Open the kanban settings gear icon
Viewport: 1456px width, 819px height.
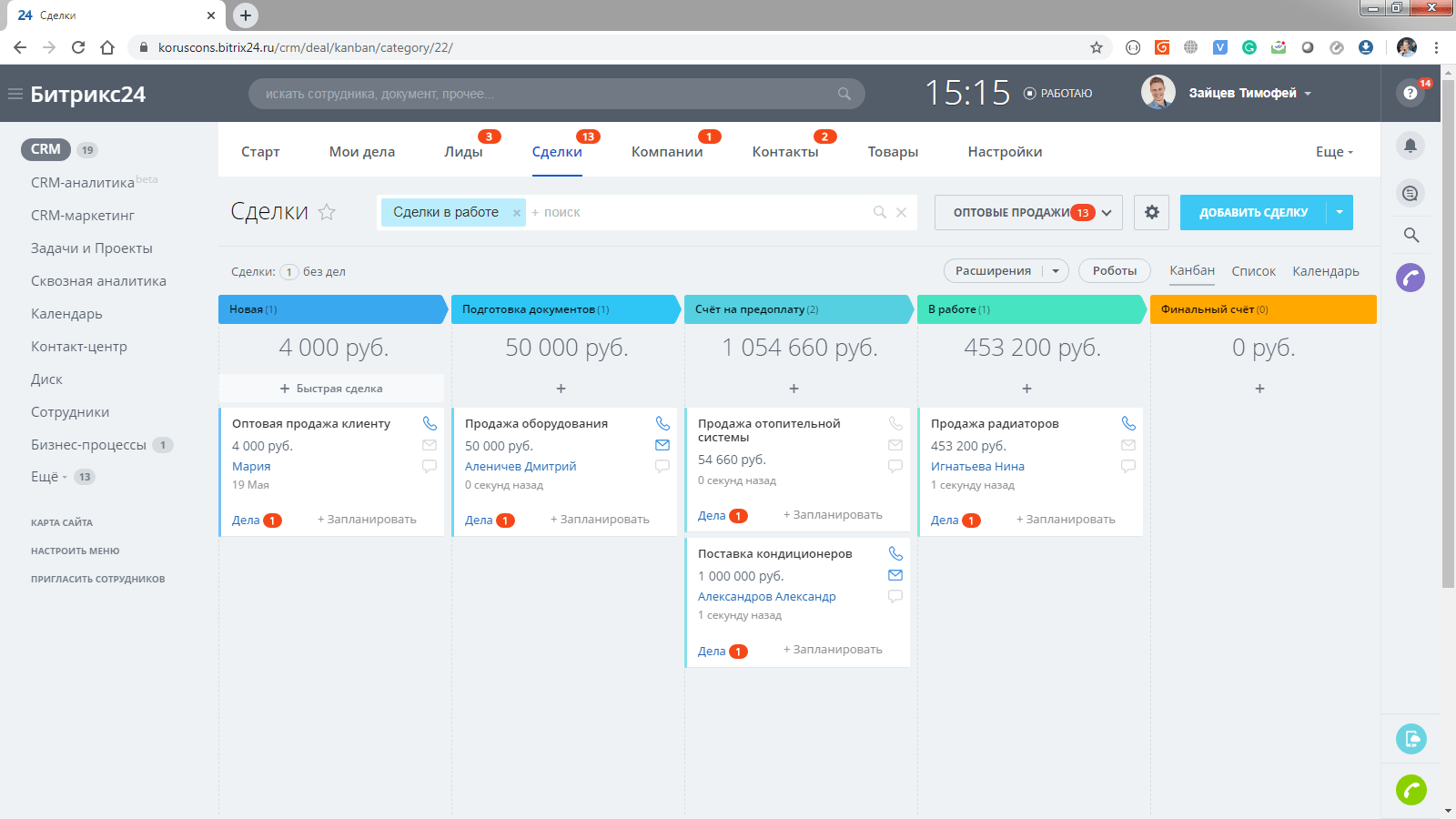pyautogui.click(x=1151, y=212)
